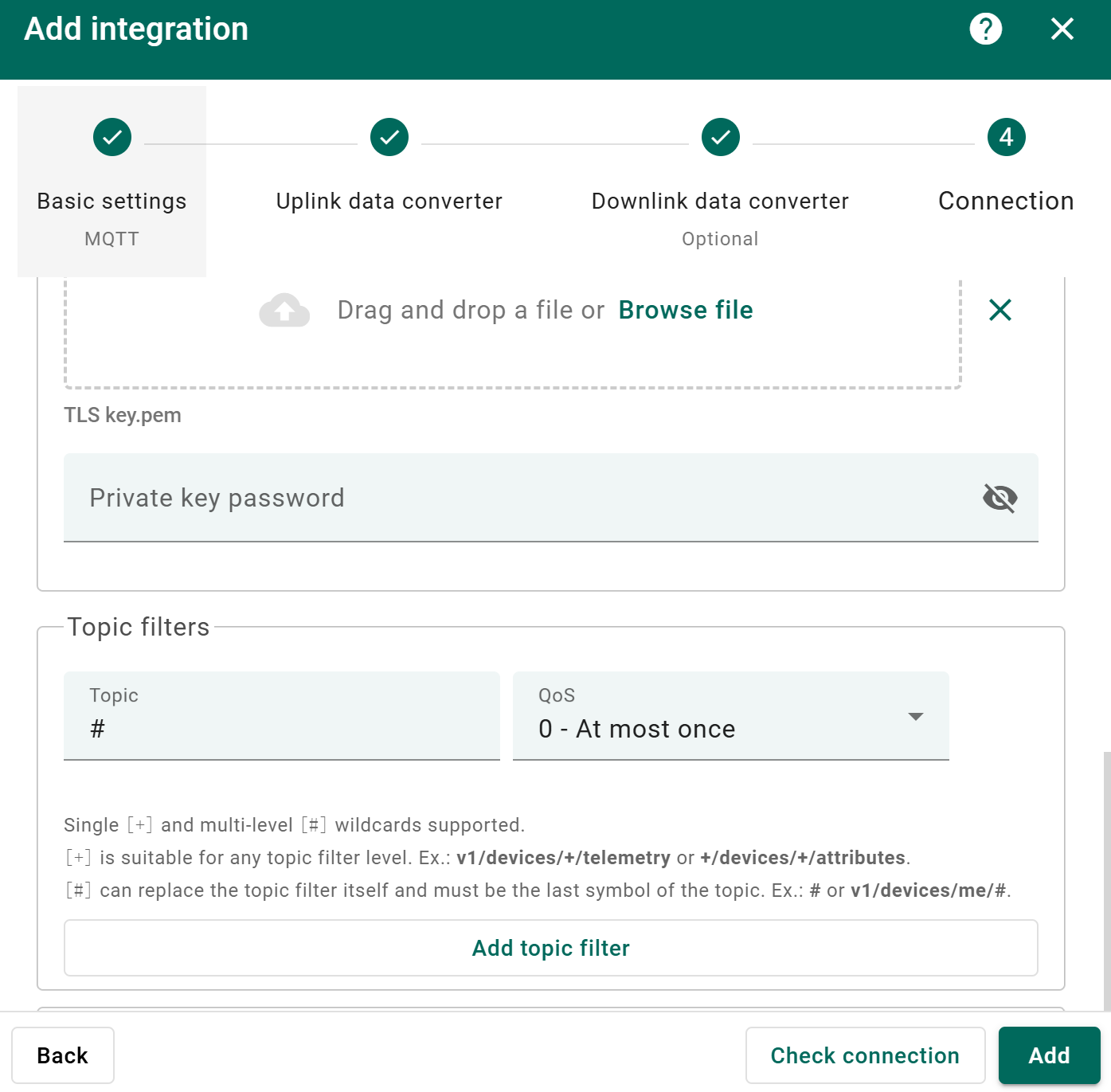
Task: Open the help question mark icon
Action: (x=985, y=29)
